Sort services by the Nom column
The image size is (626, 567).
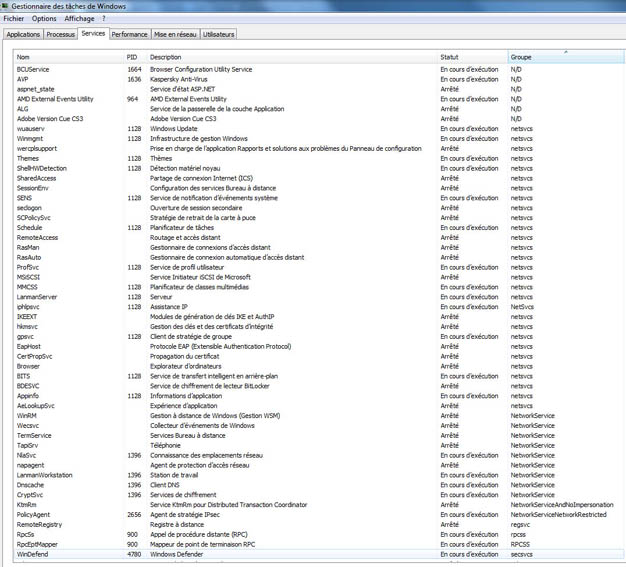69,57
